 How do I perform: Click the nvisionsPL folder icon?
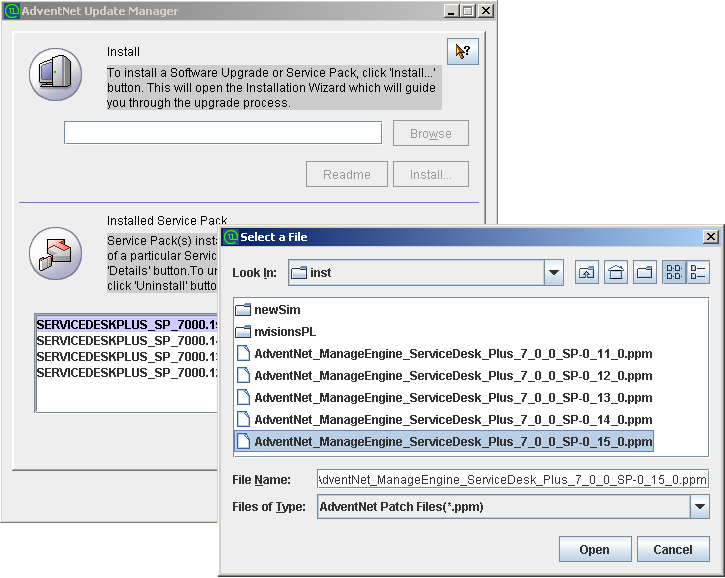click(243, 332)
